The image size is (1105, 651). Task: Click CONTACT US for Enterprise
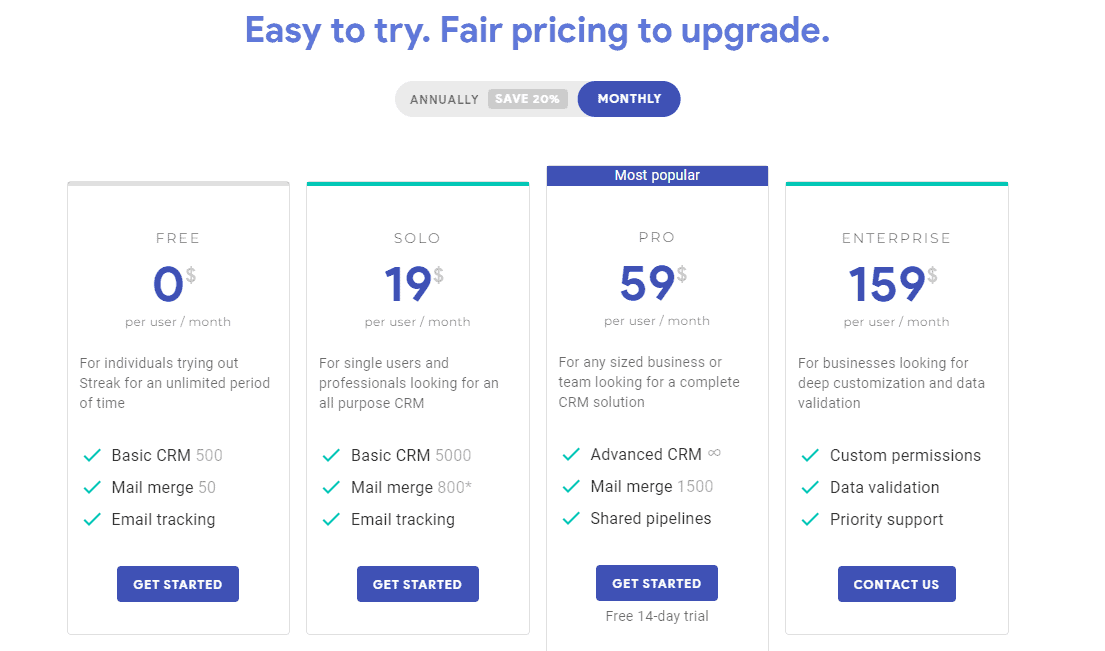(x=896, y=583)
